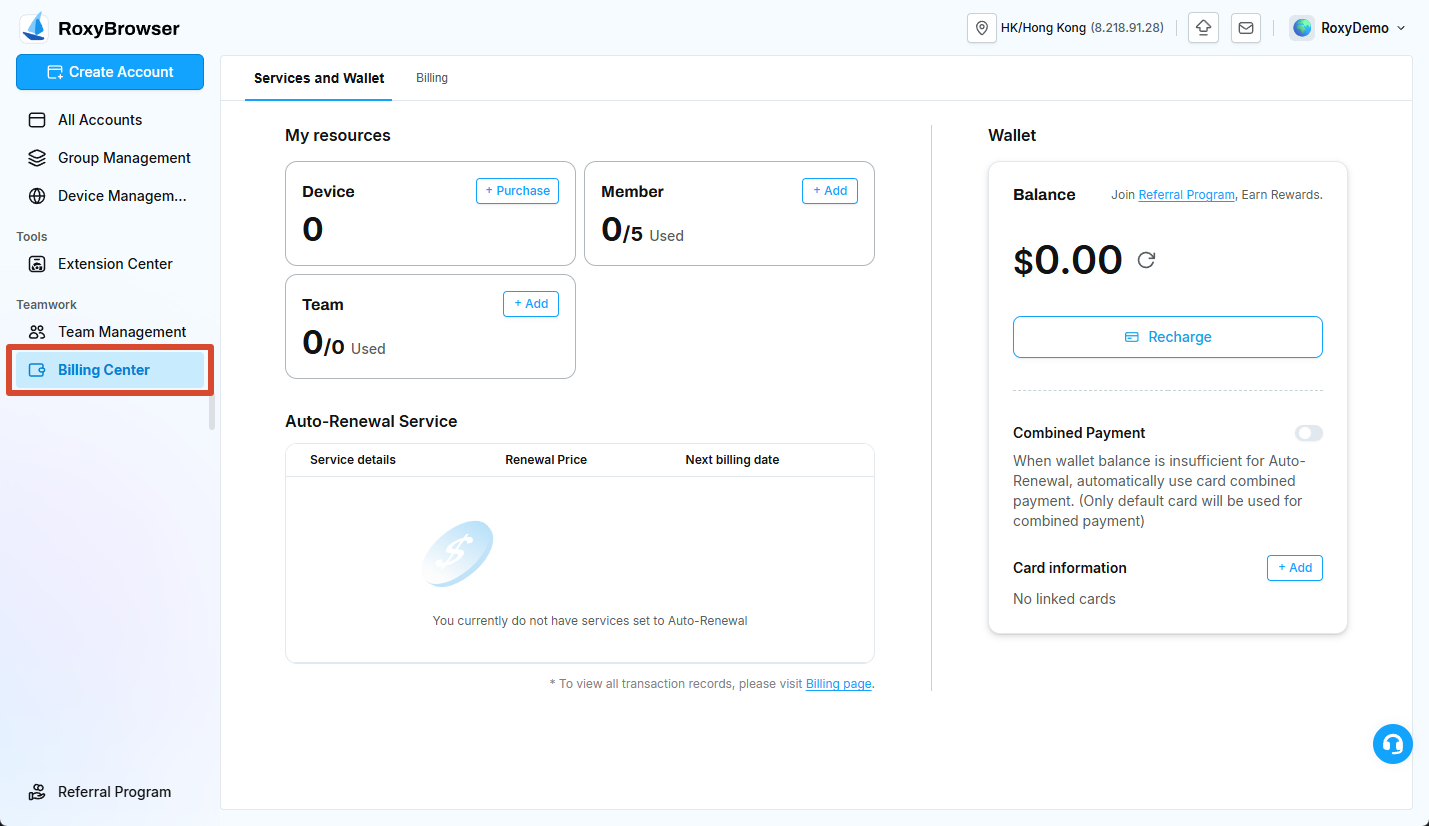The width and height of the screenshot is (1429, 826).
Task: Click the Referral Program hand icon
Action: tap(37, 792)
